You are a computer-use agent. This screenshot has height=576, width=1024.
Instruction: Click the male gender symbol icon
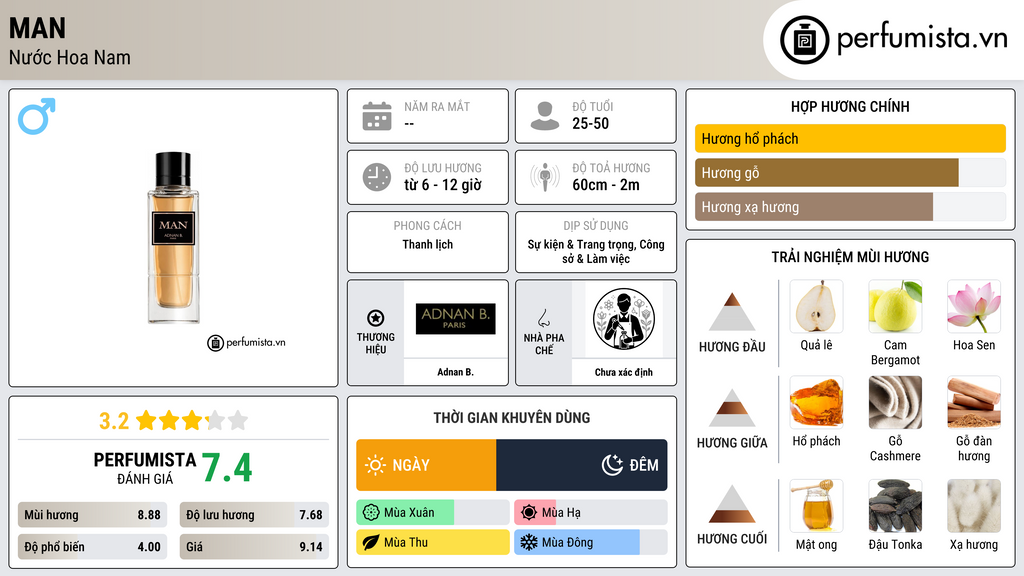point(37,116)
